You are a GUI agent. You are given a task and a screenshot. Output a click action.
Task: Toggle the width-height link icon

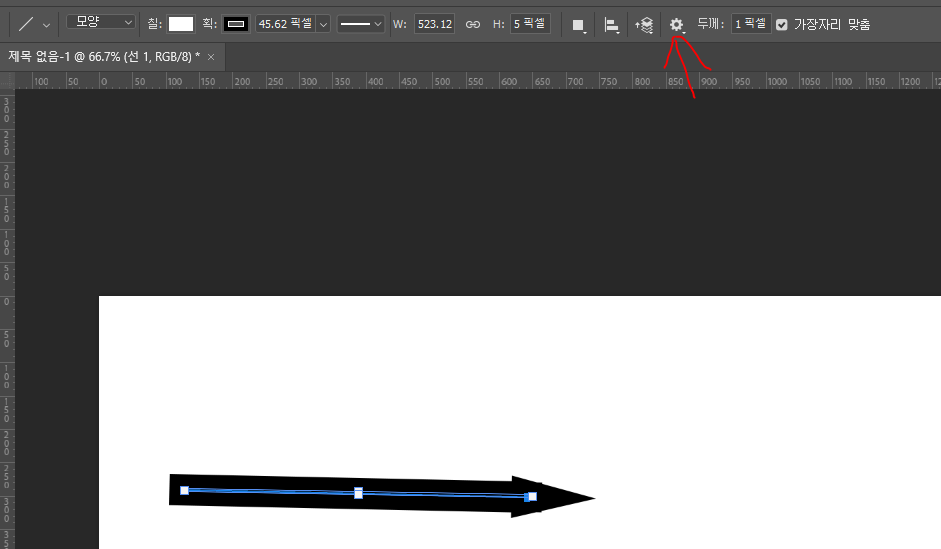click(x=473, y=25)
